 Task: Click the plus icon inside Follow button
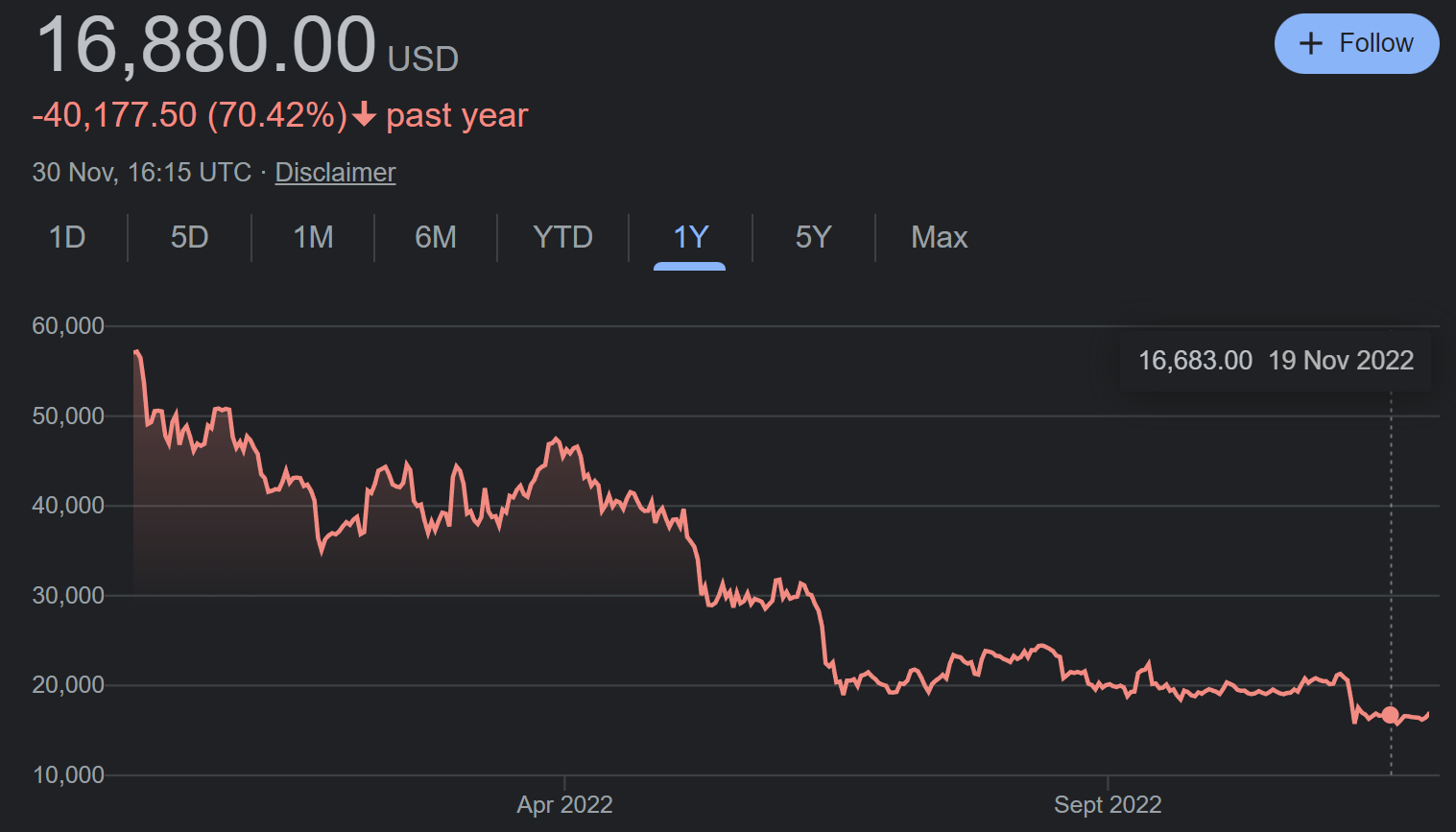[1310, 43]
